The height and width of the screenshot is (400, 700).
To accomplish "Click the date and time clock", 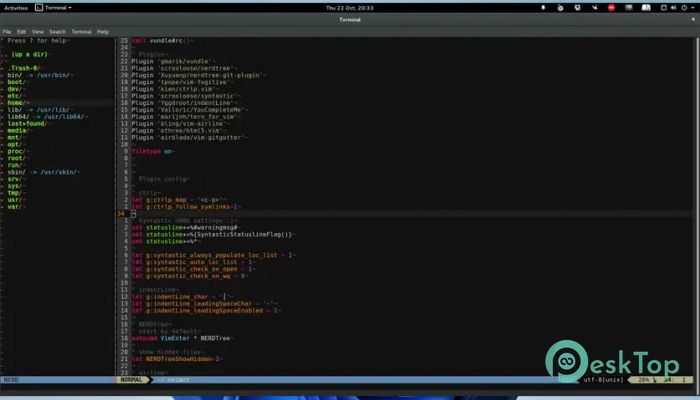I will point(350,8).
